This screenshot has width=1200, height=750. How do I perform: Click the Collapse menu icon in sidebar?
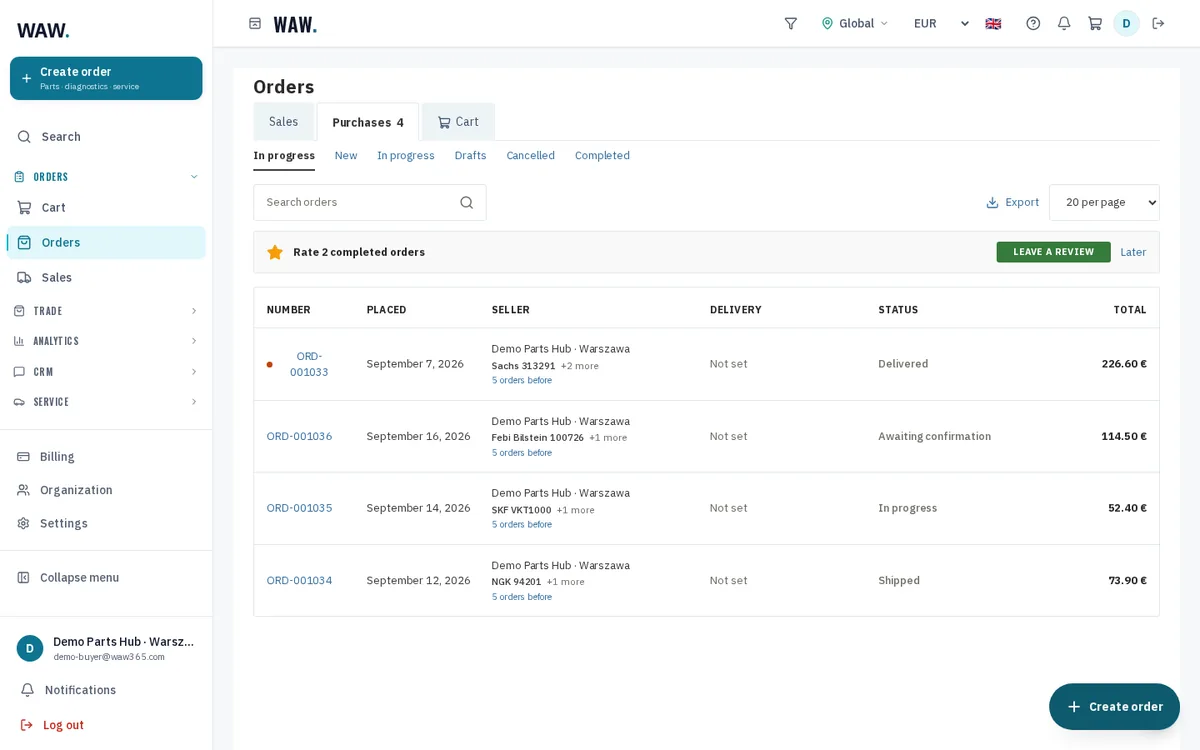[x=23, y=577]
